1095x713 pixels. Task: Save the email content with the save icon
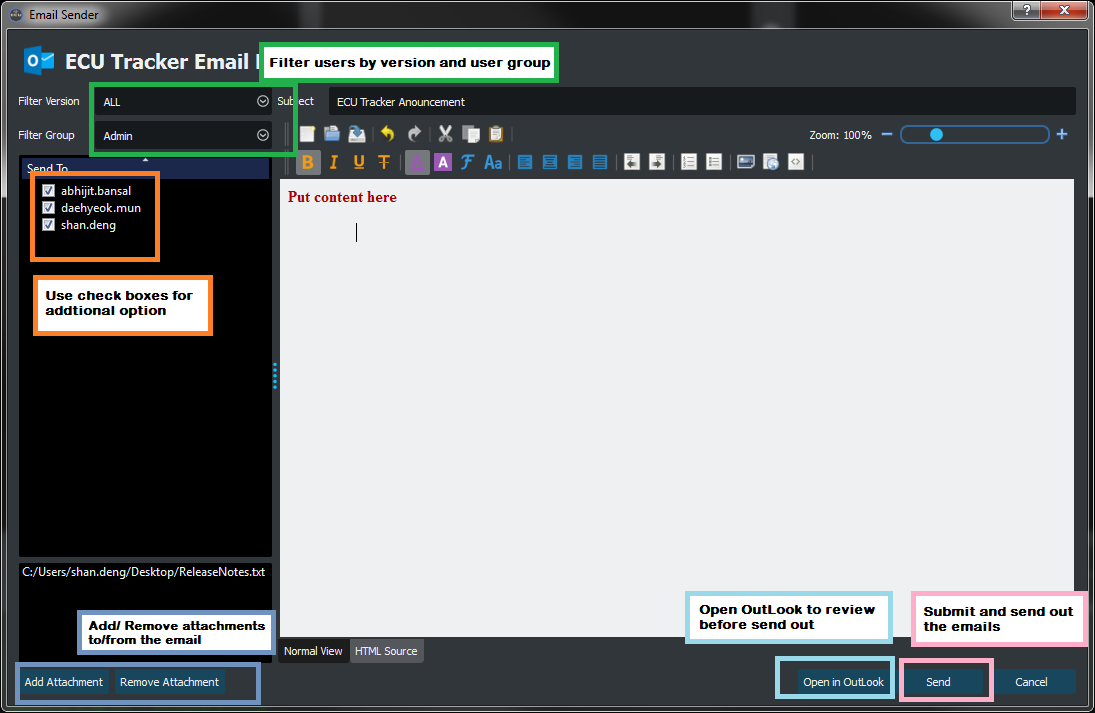click(357, 134)
